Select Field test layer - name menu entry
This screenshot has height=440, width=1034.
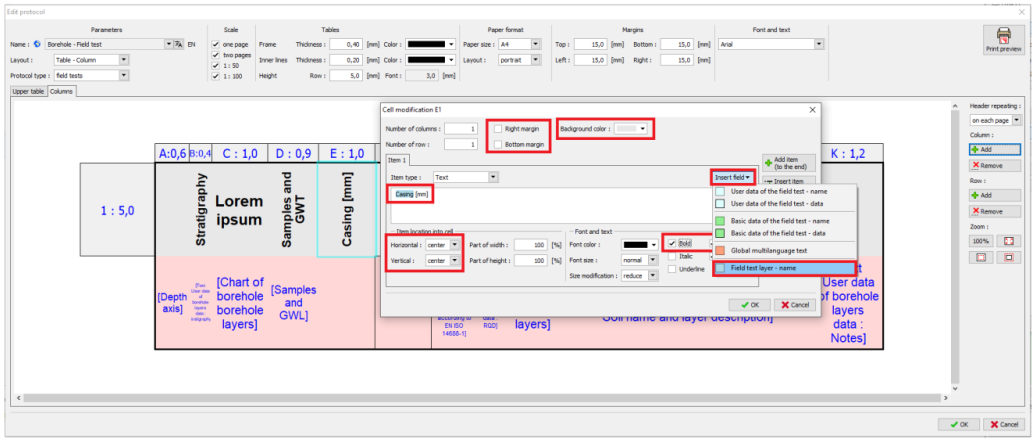pos(783,268)
